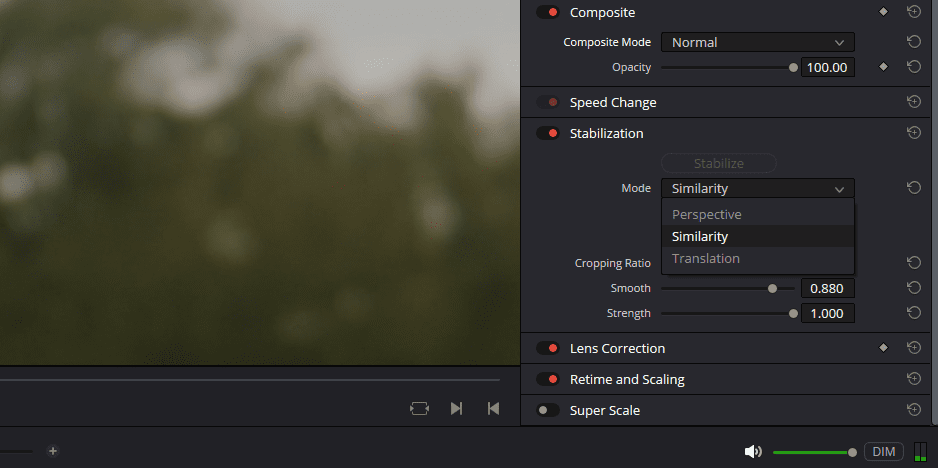Reset the Stabilization section

[x=913, y=133]
